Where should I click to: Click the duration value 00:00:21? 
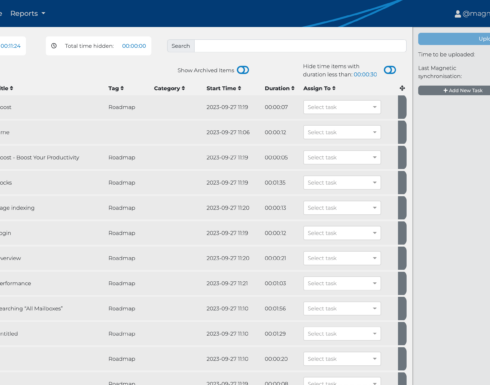pos(275,258)
